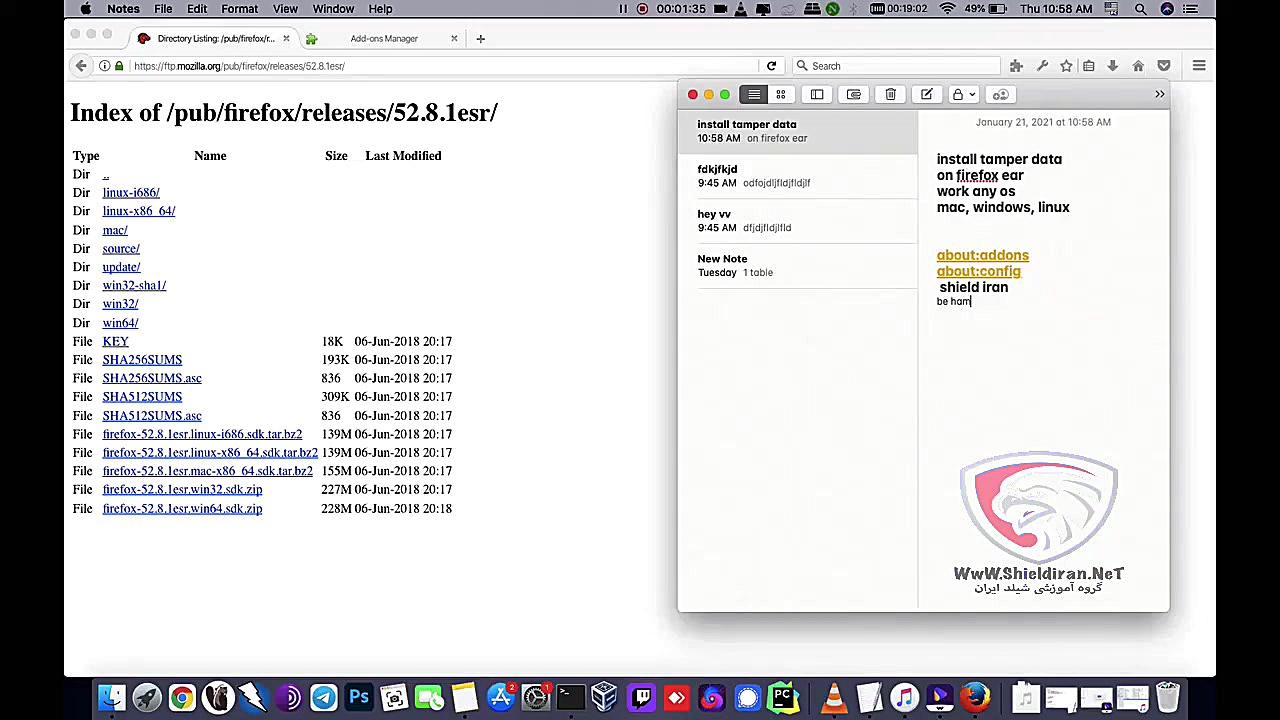The width and height of the screenshot is (1280, 720).
Task: Open the Edit menu
Action: (197, 9)
